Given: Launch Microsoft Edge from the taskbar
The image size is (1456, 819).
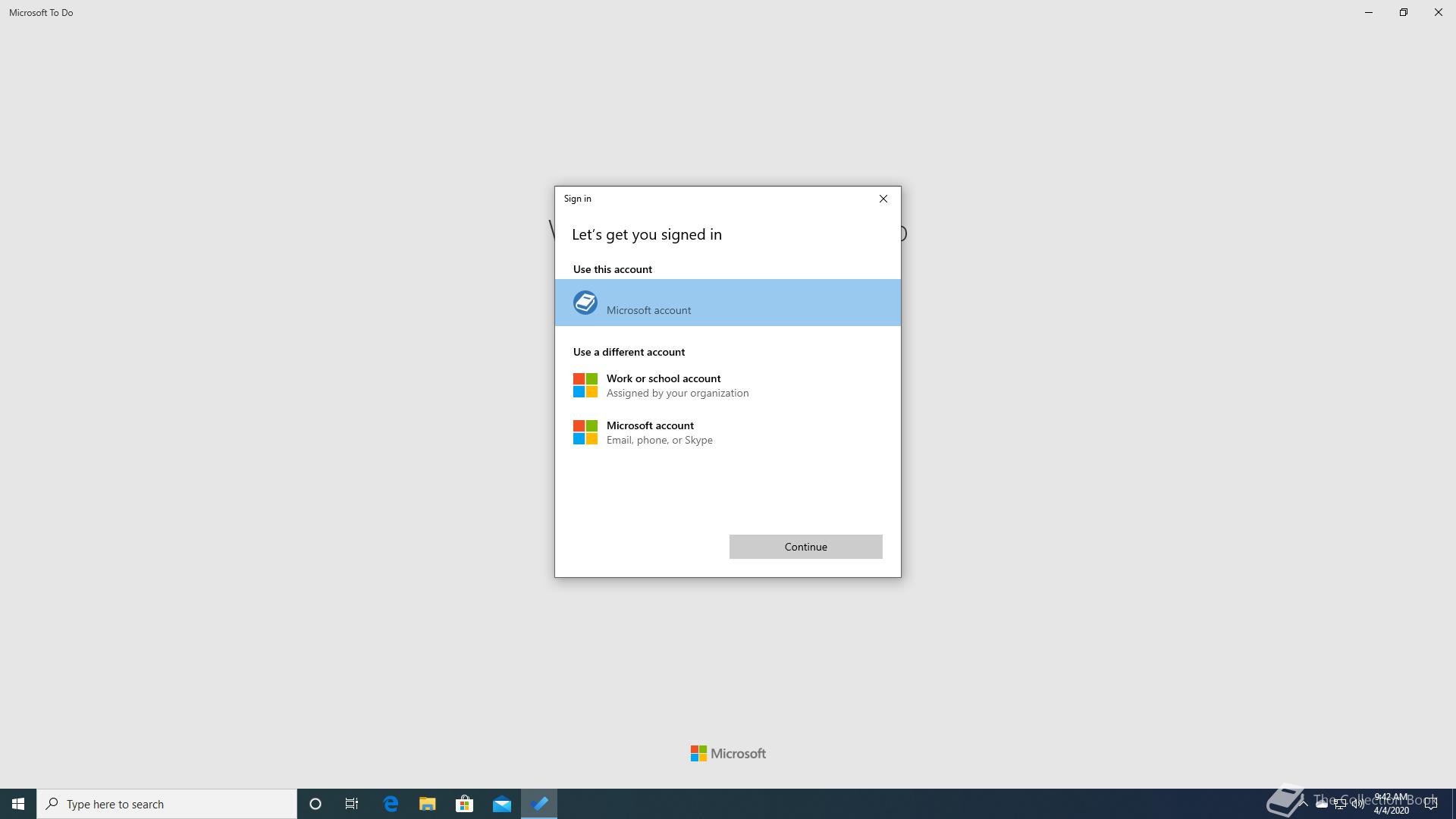Looking at the screenshot, I should click(391, 804).
